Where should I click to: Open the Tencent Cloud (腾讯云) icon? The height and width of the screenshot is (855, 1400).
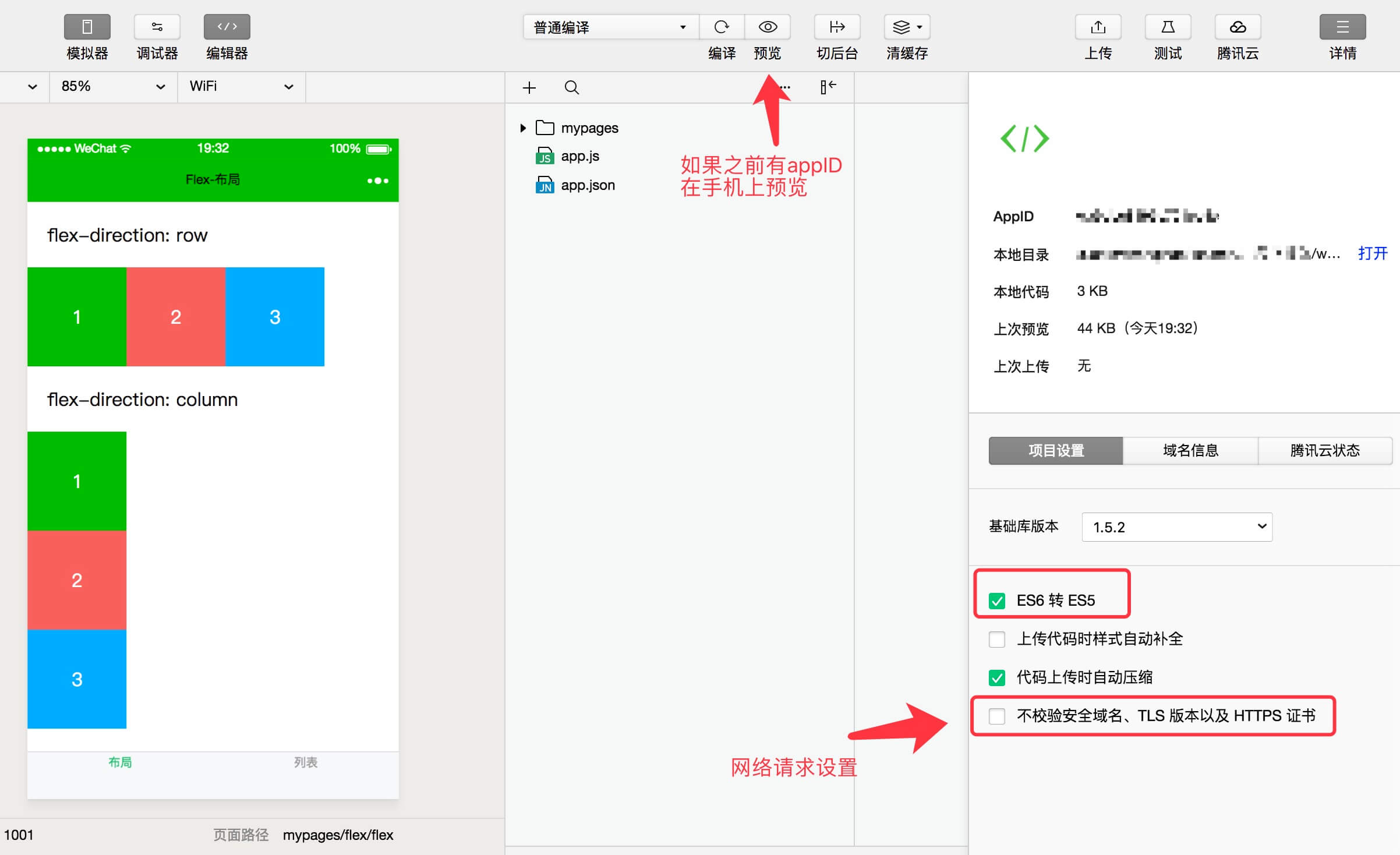1238,27
